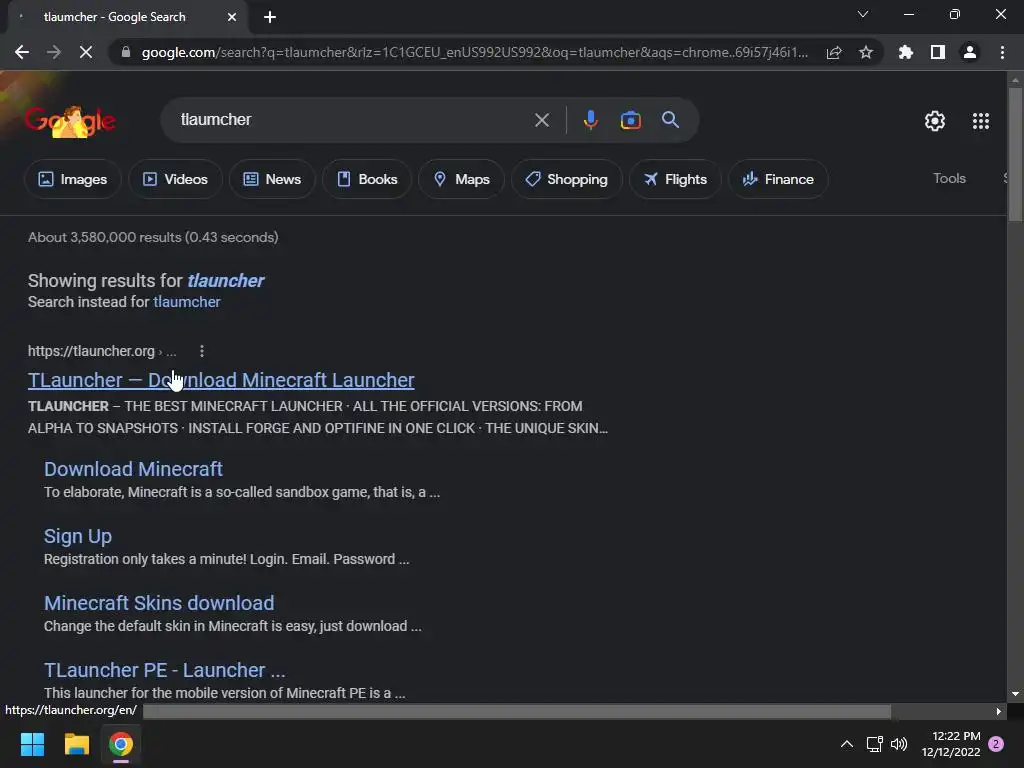
Task: Go back to the previous page
Action: pos(22,52)
